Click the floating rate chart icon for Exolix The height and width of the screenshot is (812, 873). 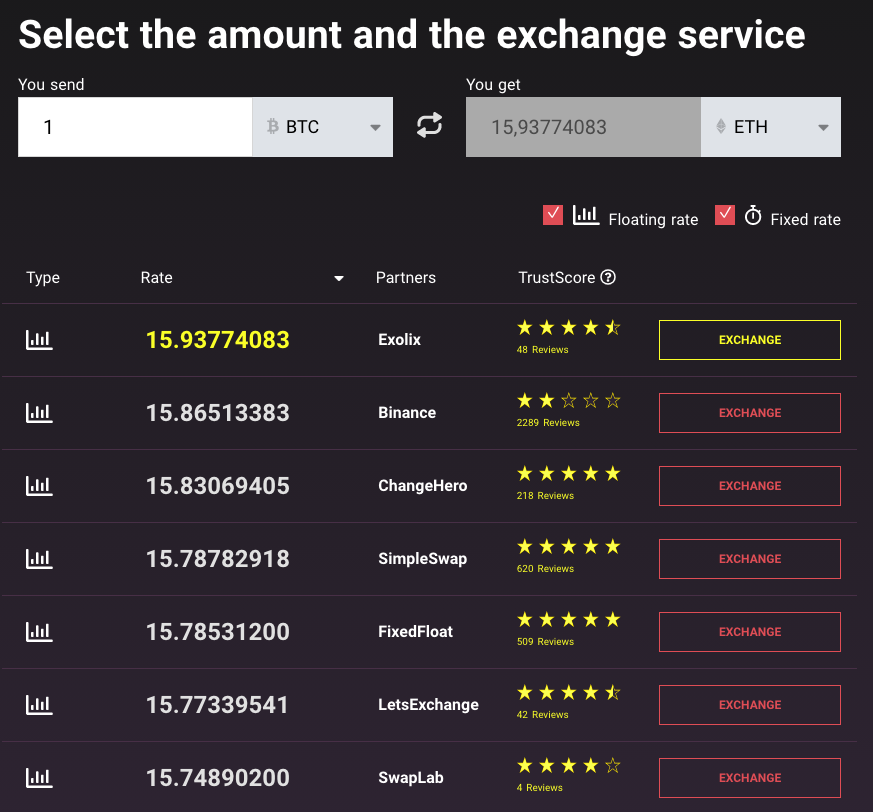point(39,340)
